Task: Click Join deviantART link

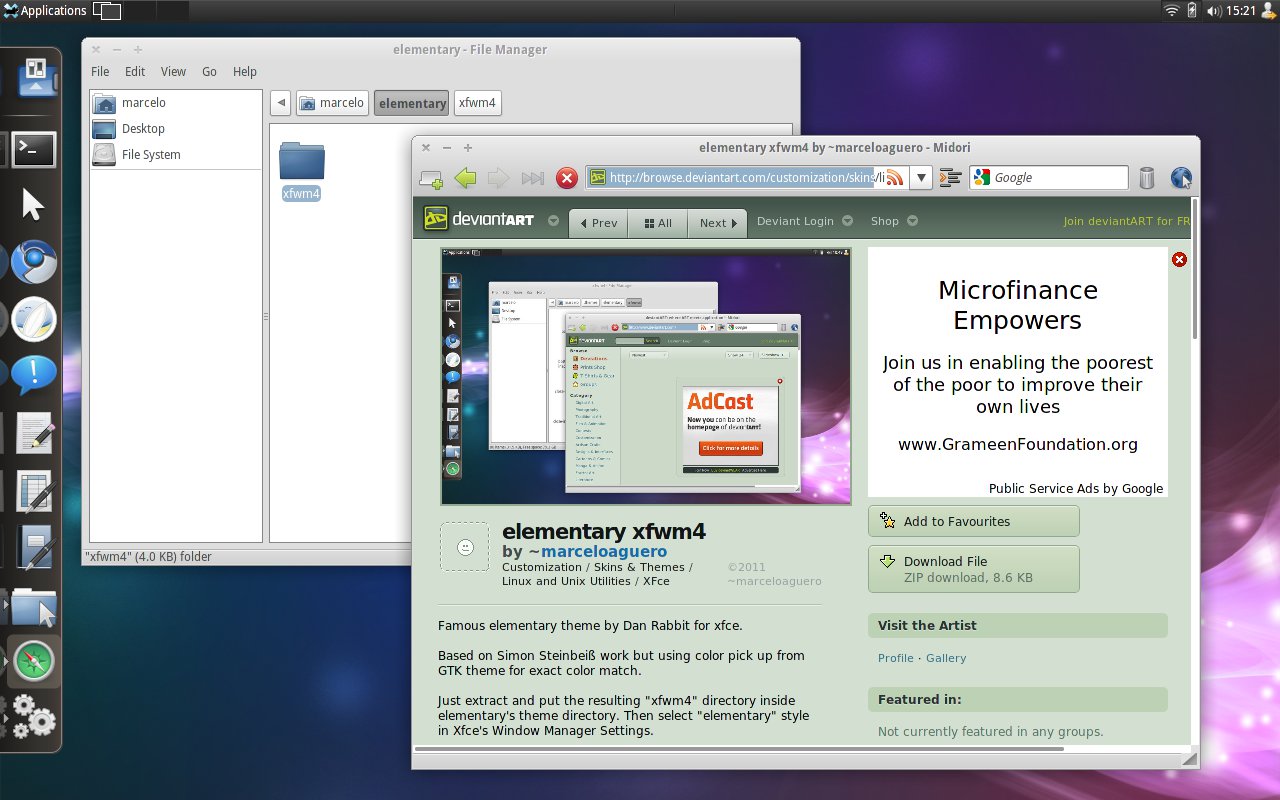Action: [1126, 221]
